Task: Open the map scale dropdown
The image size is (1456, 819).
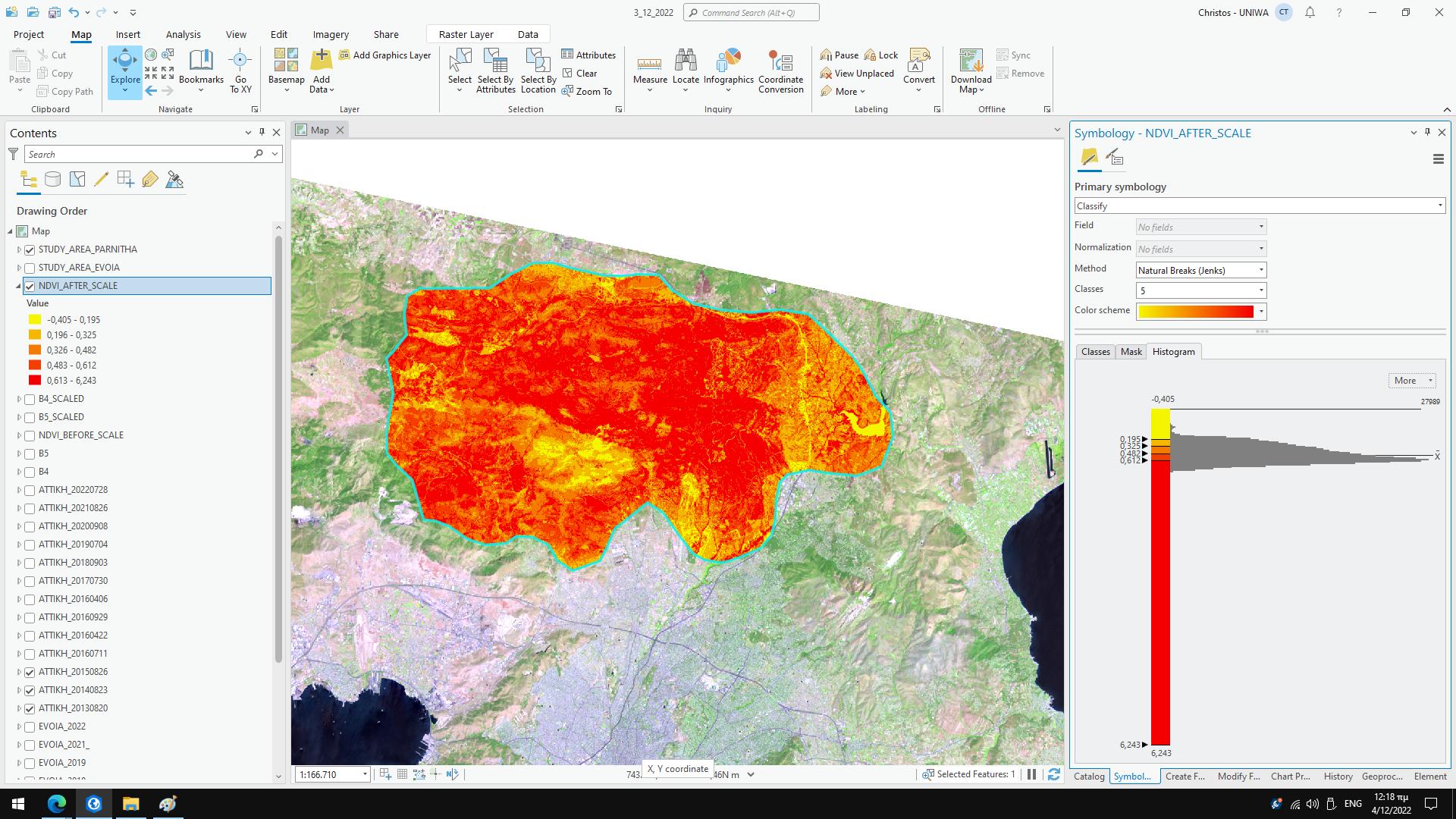Action: click(x=365, y=774)
